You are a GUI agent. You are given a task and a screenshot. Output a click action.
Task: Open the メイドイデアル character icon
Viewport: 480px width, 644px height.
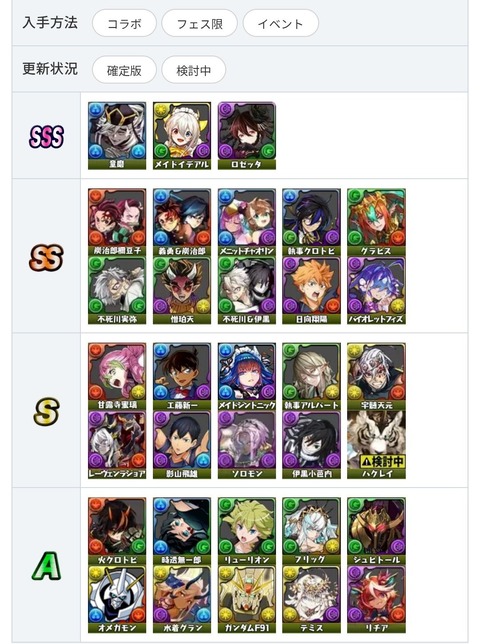point(182,136)
